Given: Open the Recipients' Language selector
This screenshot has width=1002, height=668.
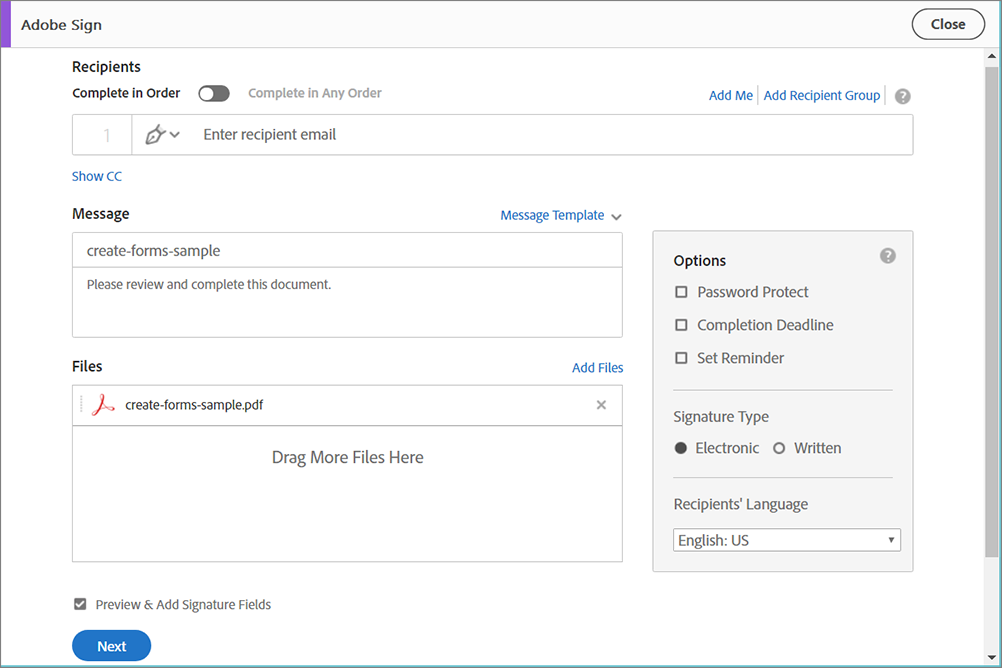Looking at the screenshot, I should coord(786,539).
